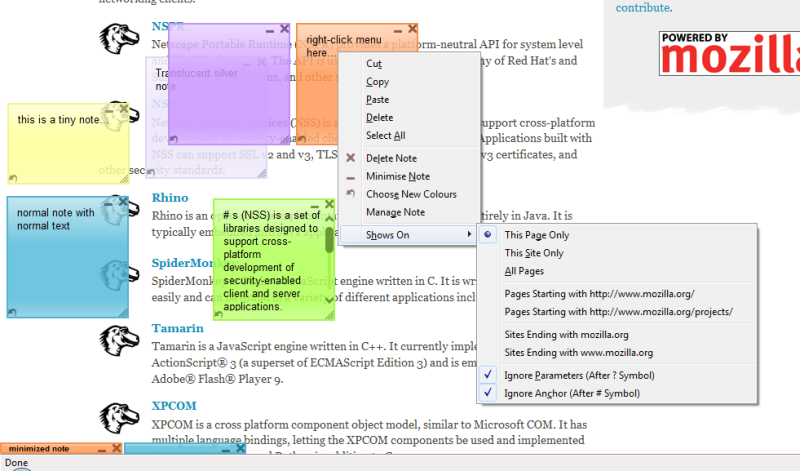Click Copy in the context menu

tap(409, 82)
